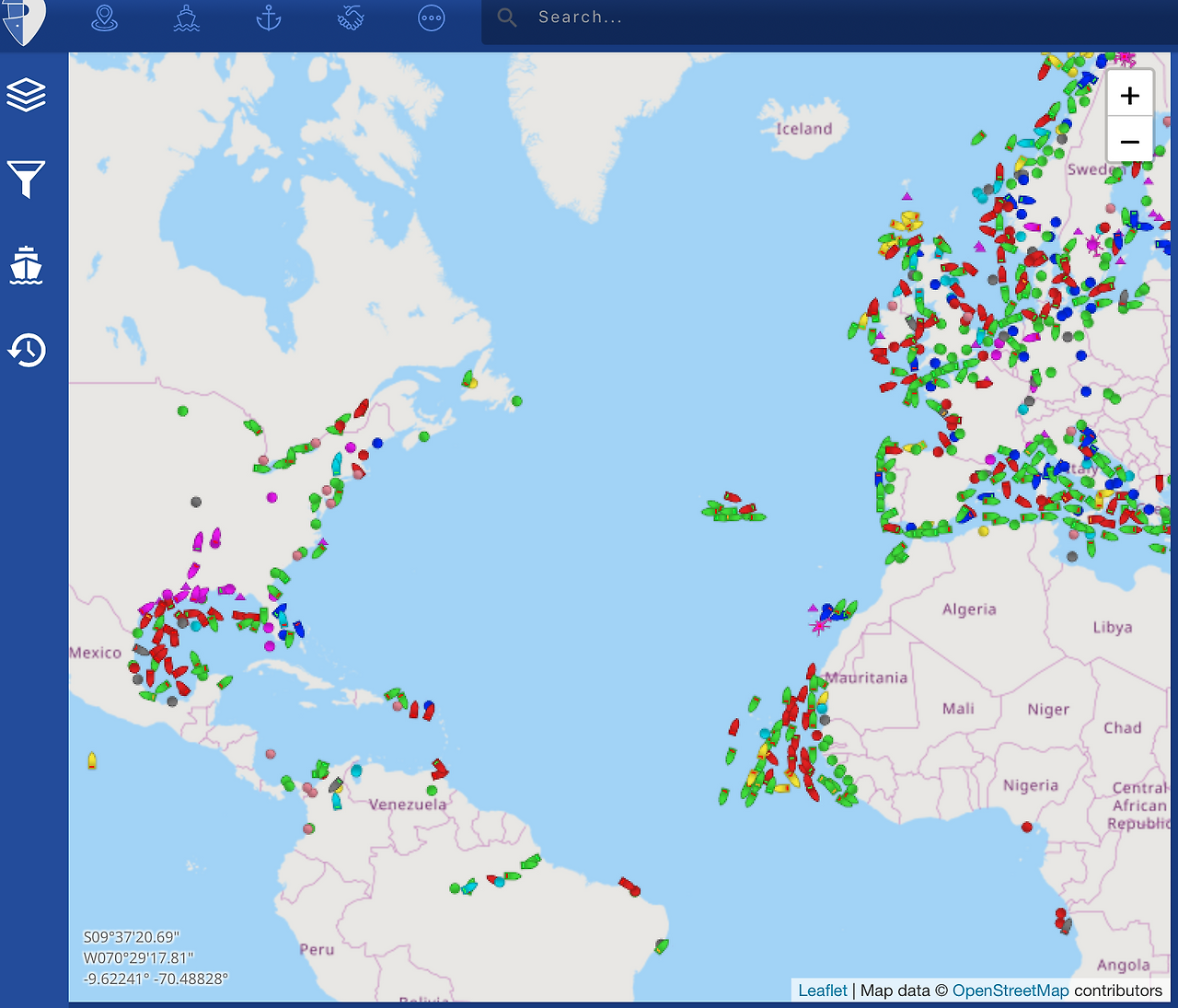Screen dimensions: 1178x1008
Task: Click the Angola map label
Action: click(1123, 965)
